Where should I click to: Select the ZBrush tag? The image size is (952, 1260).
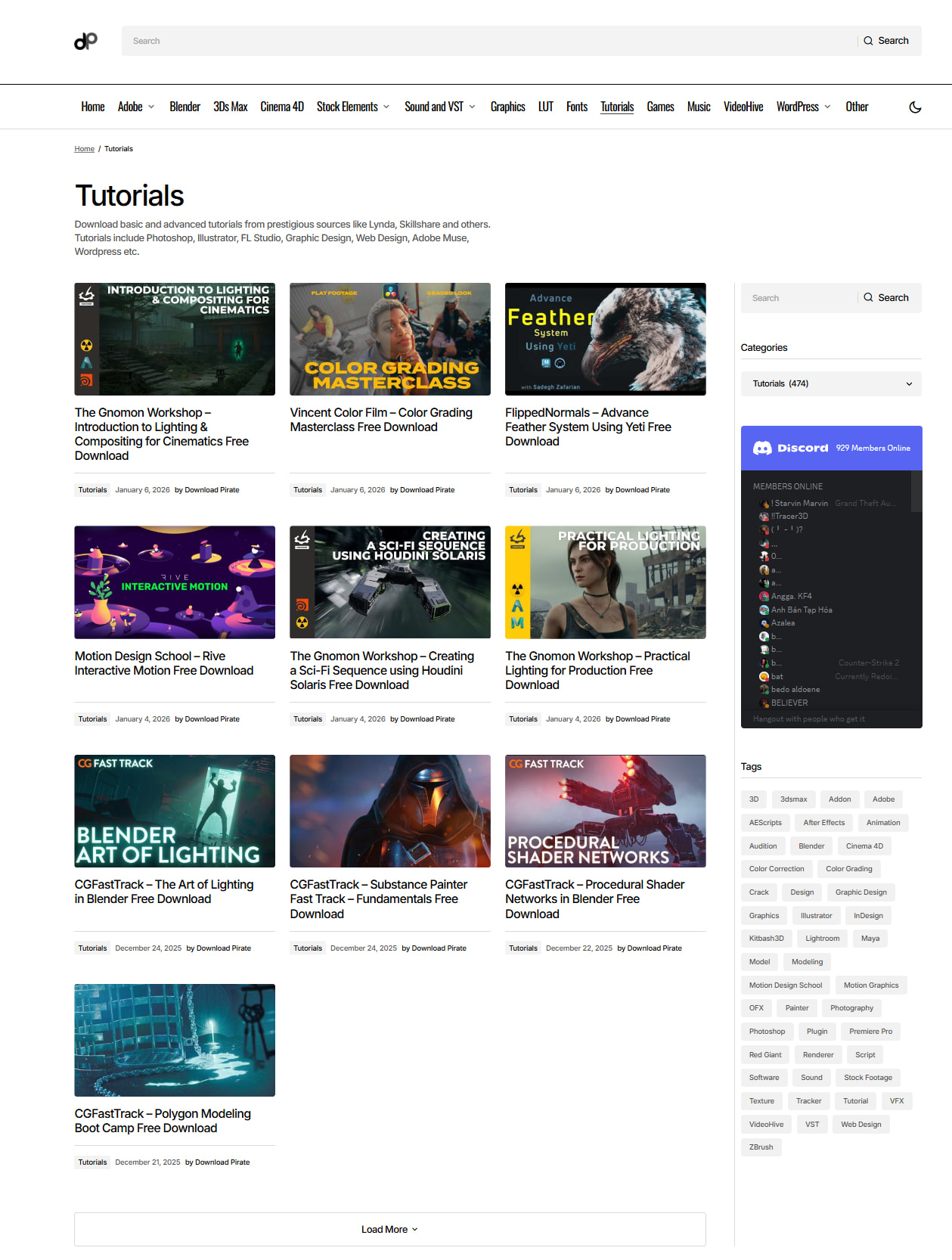(761, 1147)
